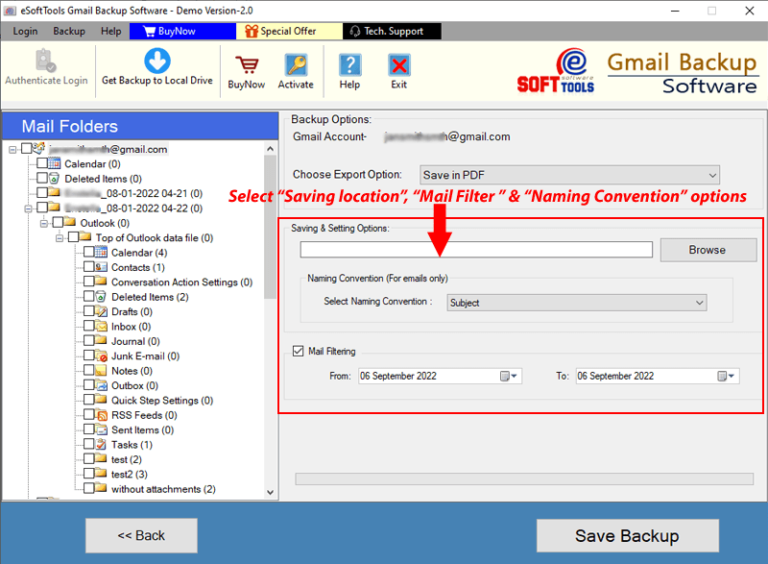This screenshot has height=564, width=768.
Task: Click the Special Offer menu item
Action: (289, 31)
